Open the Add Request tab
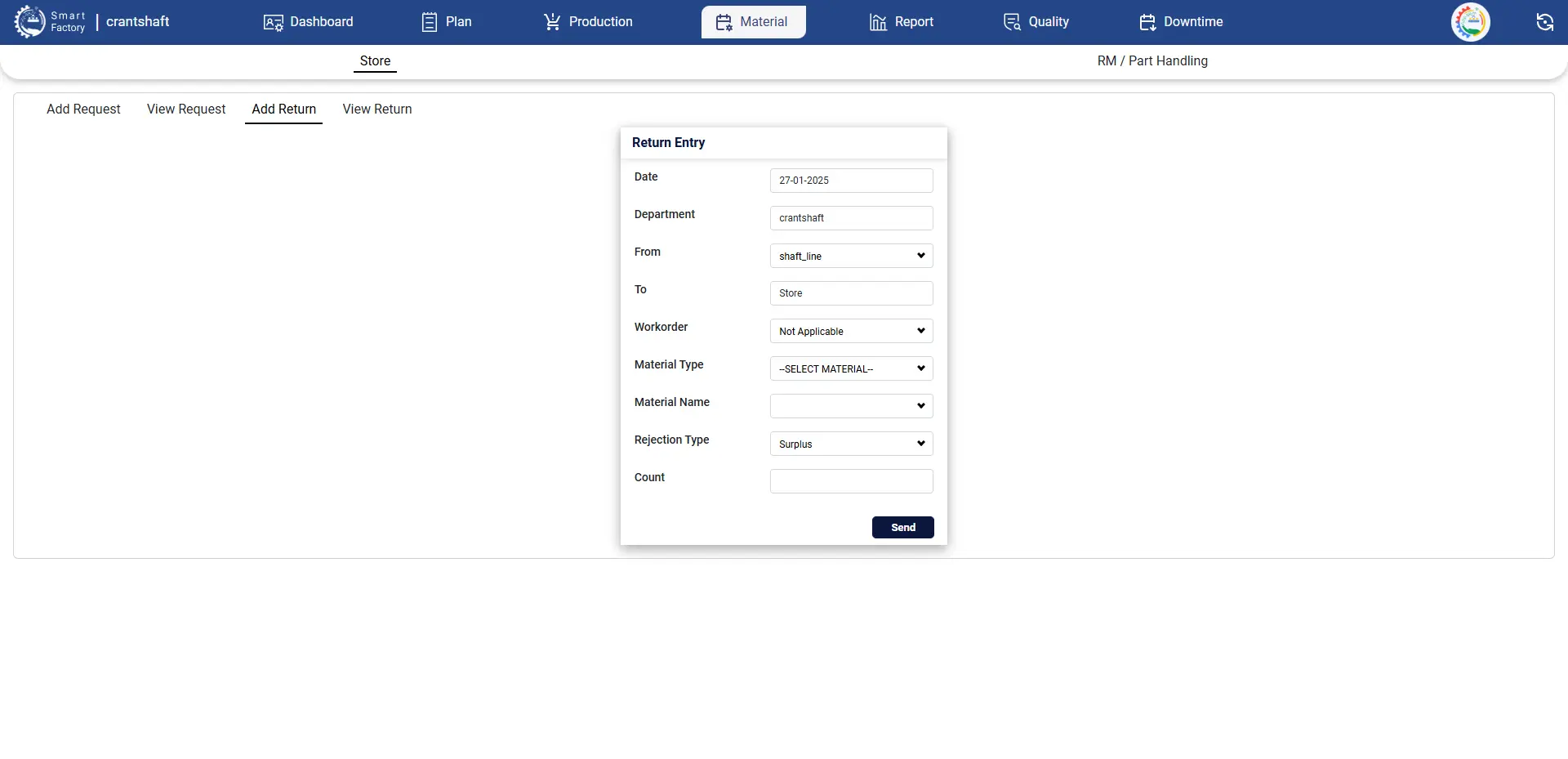 83,109
